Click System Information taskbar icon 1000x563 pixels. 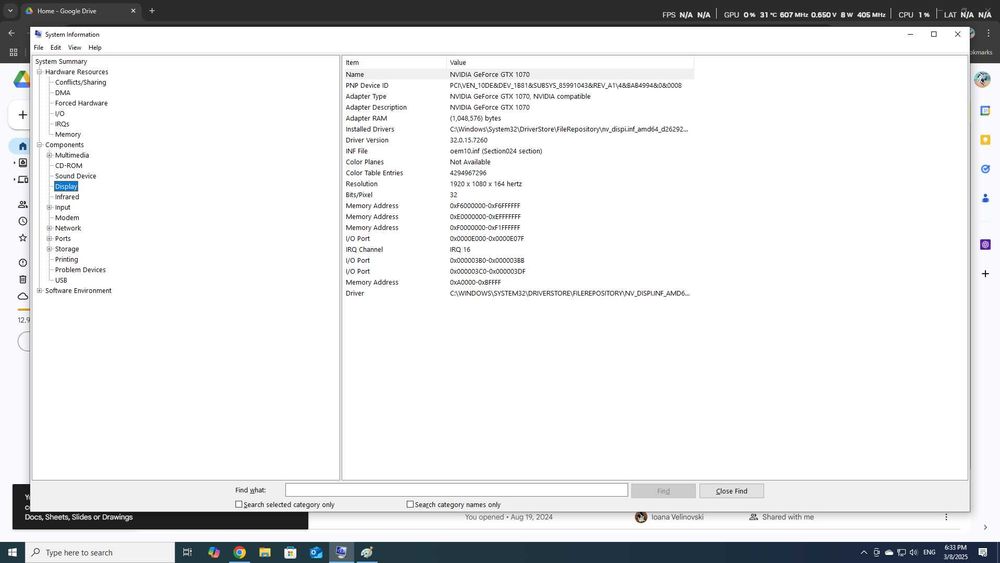[x=341, y=552]
